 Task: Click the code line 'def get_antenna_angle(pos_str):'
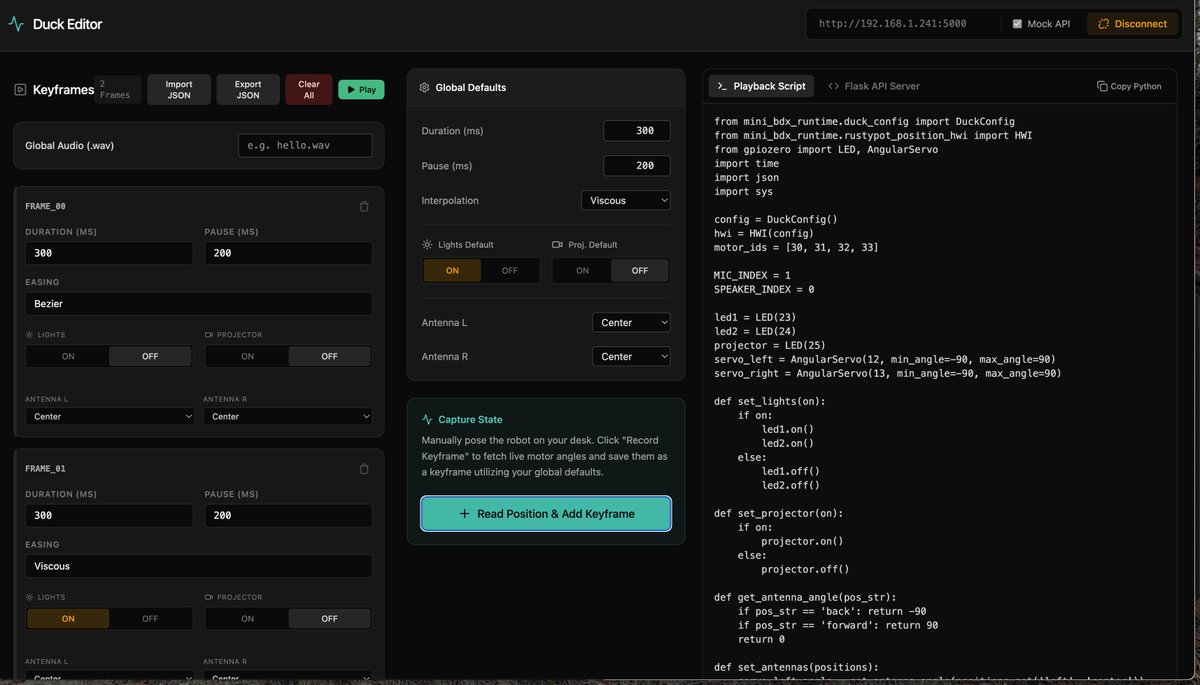click(805, 597)
